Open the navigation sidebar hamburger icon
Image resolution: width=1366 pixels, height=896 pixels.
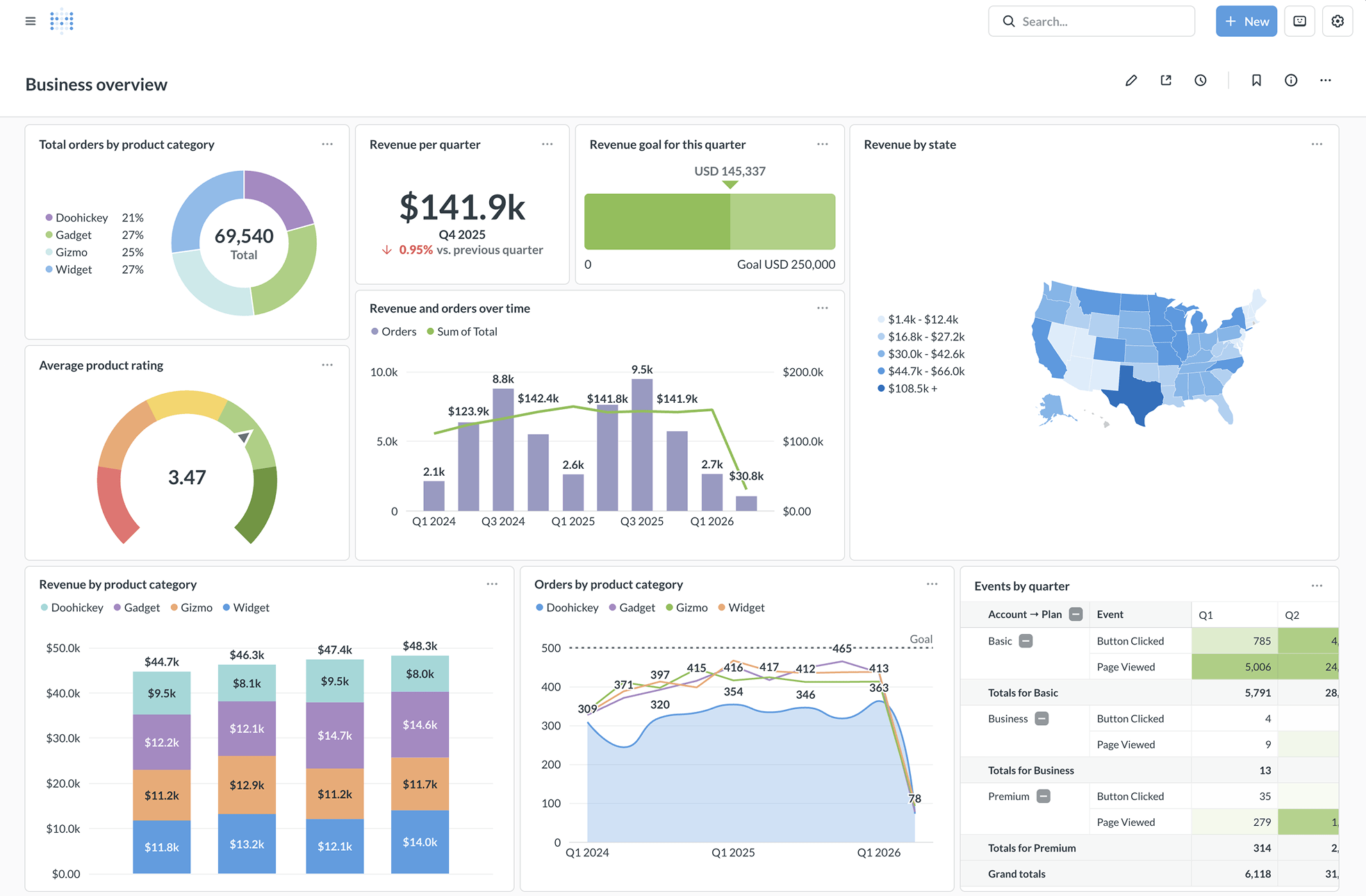[x=30, y=21]
